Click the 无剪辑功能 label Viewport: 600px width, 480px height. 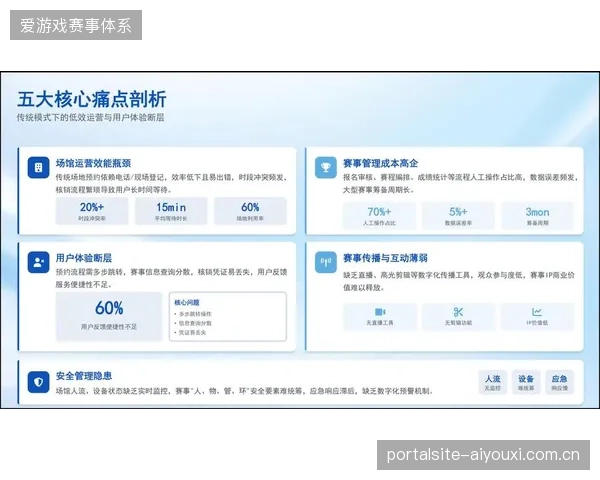click(x=458, y=323)
